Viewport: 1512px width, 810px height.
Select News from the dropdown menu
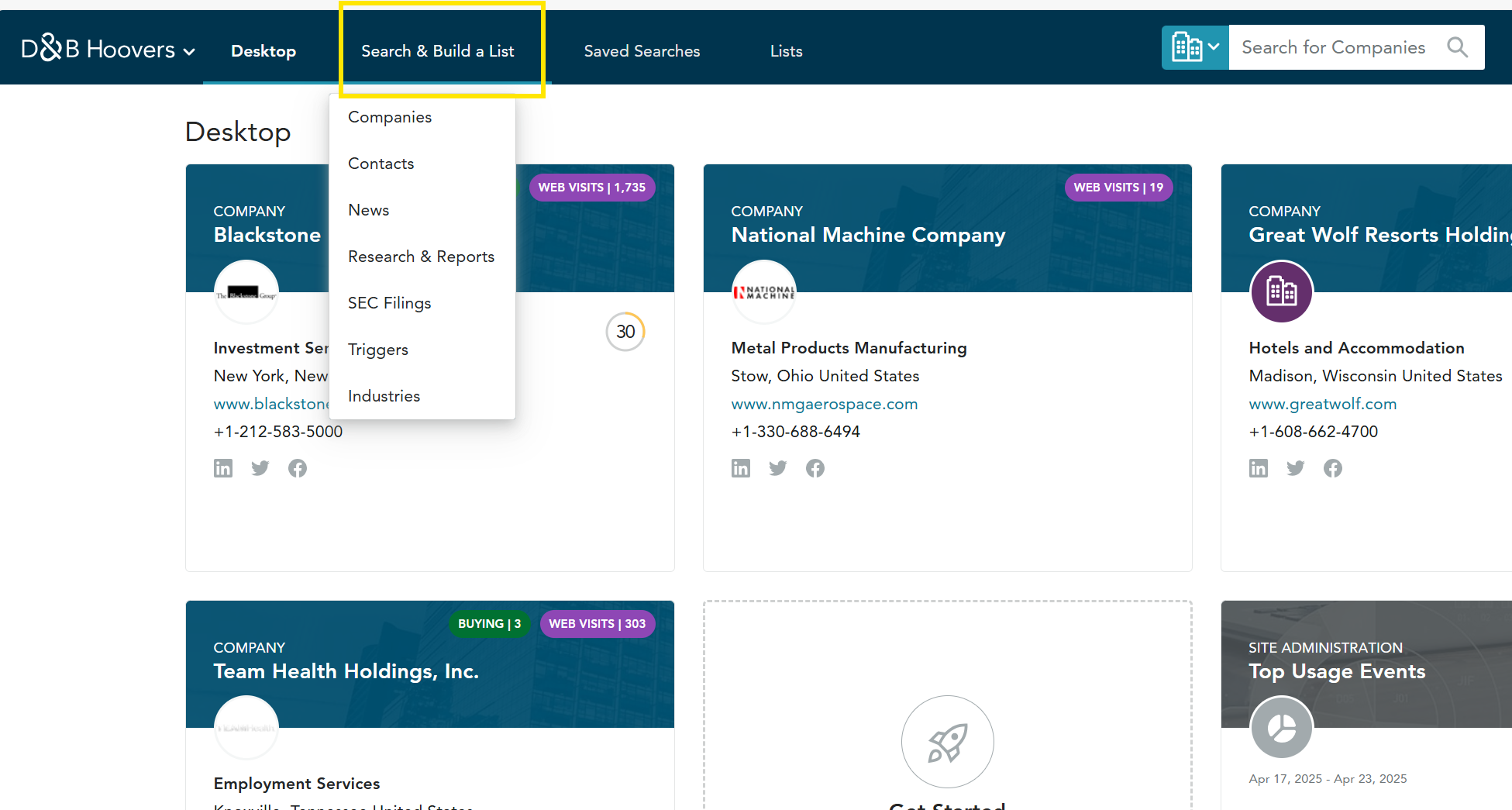click(x=422, y=210)
